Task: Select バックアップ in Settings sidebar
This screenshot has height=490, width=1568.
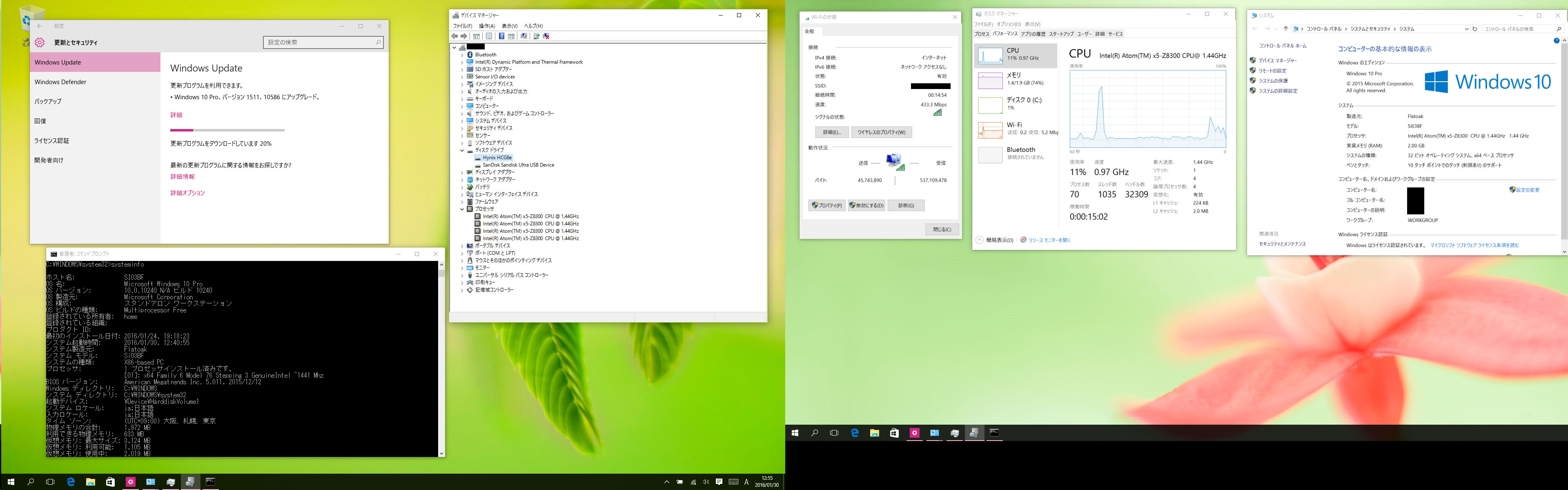Action: [95, 102]
